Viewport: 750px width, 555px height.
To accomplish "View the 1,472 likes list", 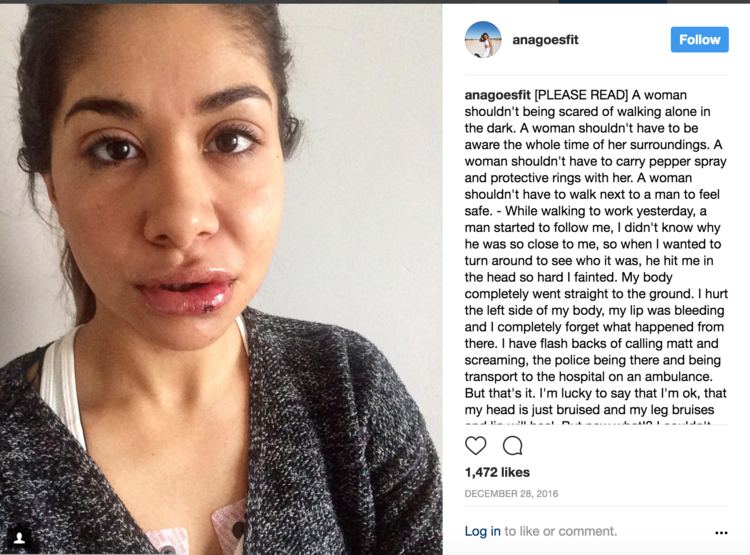I will pos(497,472).
